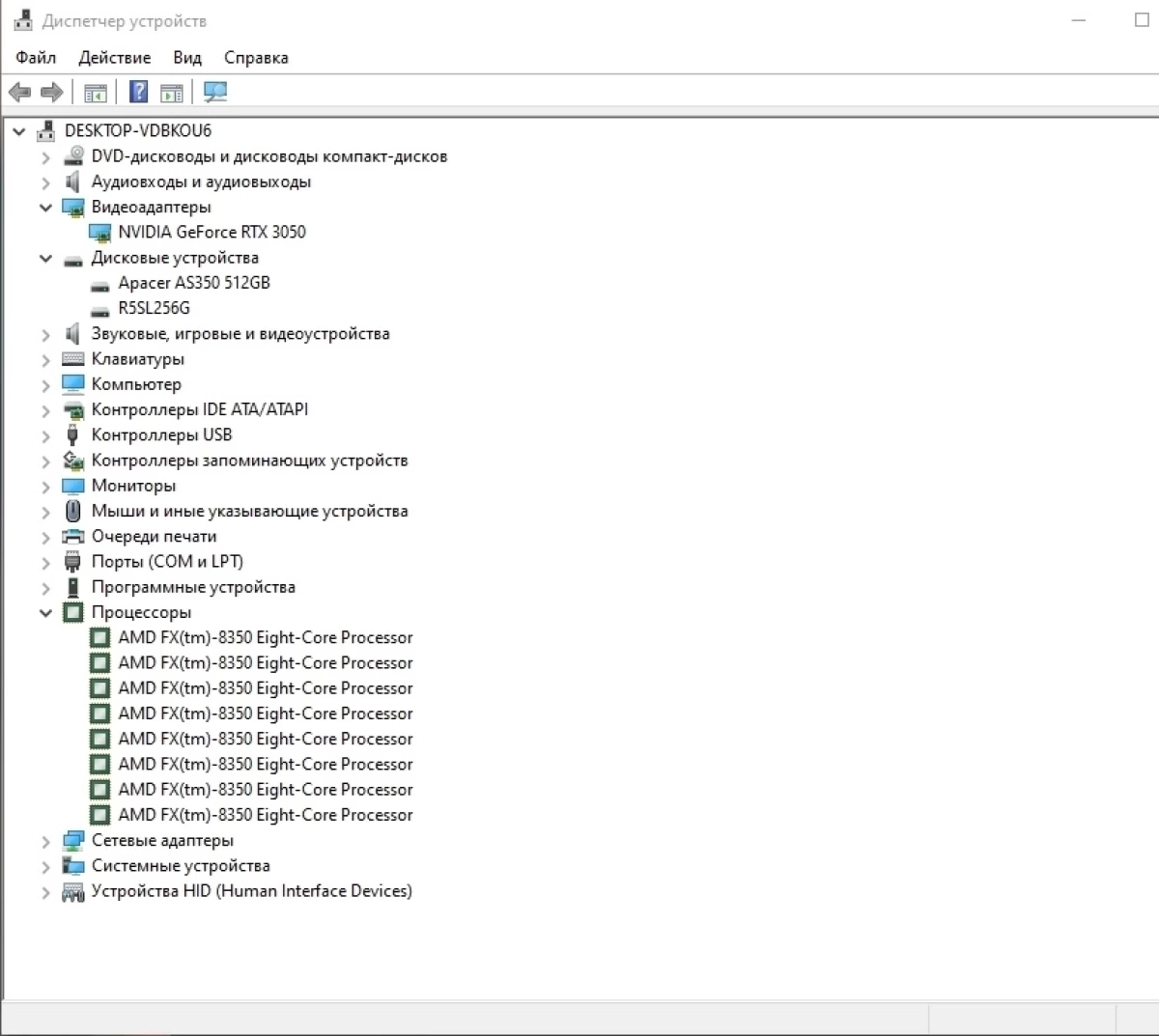Image resolution: width=1159 pixels, height=1036 pixels.
Task: Select Устройства HID (Human Interface Devices) label
Action: click(x=252, y=891)
